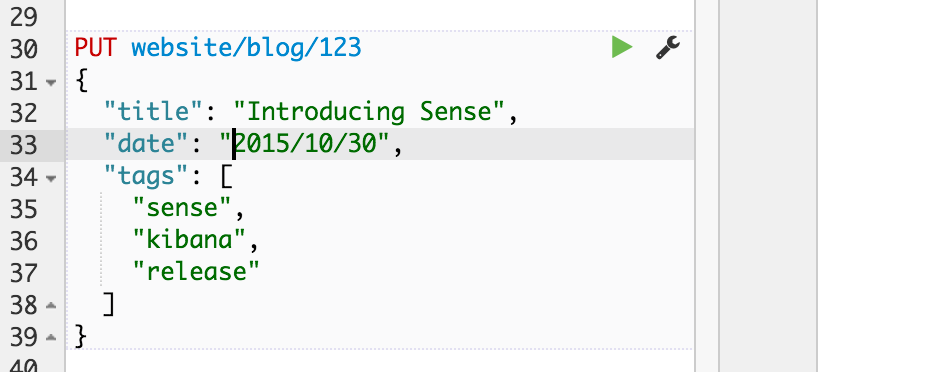The width and height of the screenshot is (940, 372).
Task: Collapse the JSON body fold arrow on line 31
Action: tap(51, 81)
